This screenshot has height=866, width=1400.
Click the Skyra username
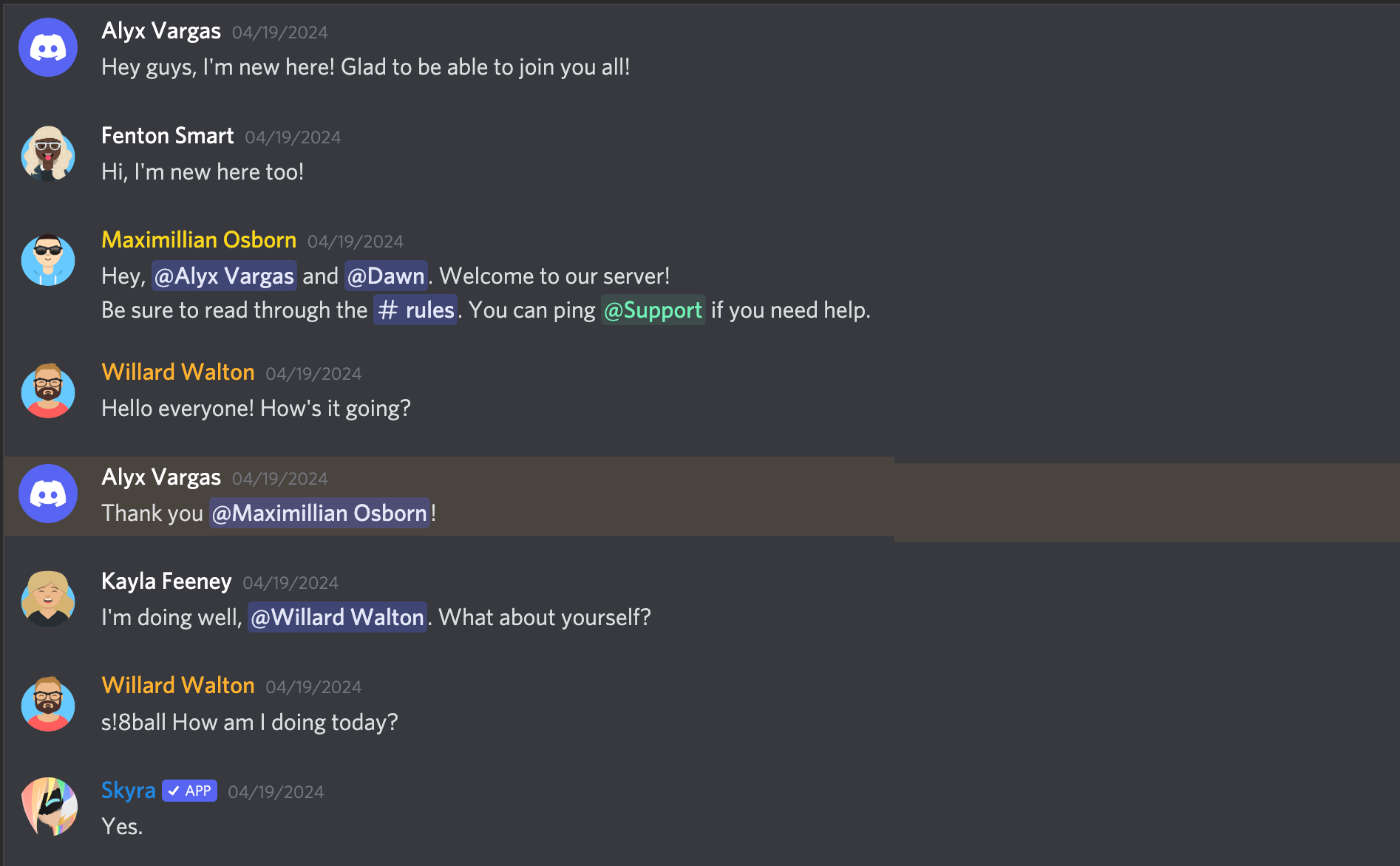[x=128, y=791]
